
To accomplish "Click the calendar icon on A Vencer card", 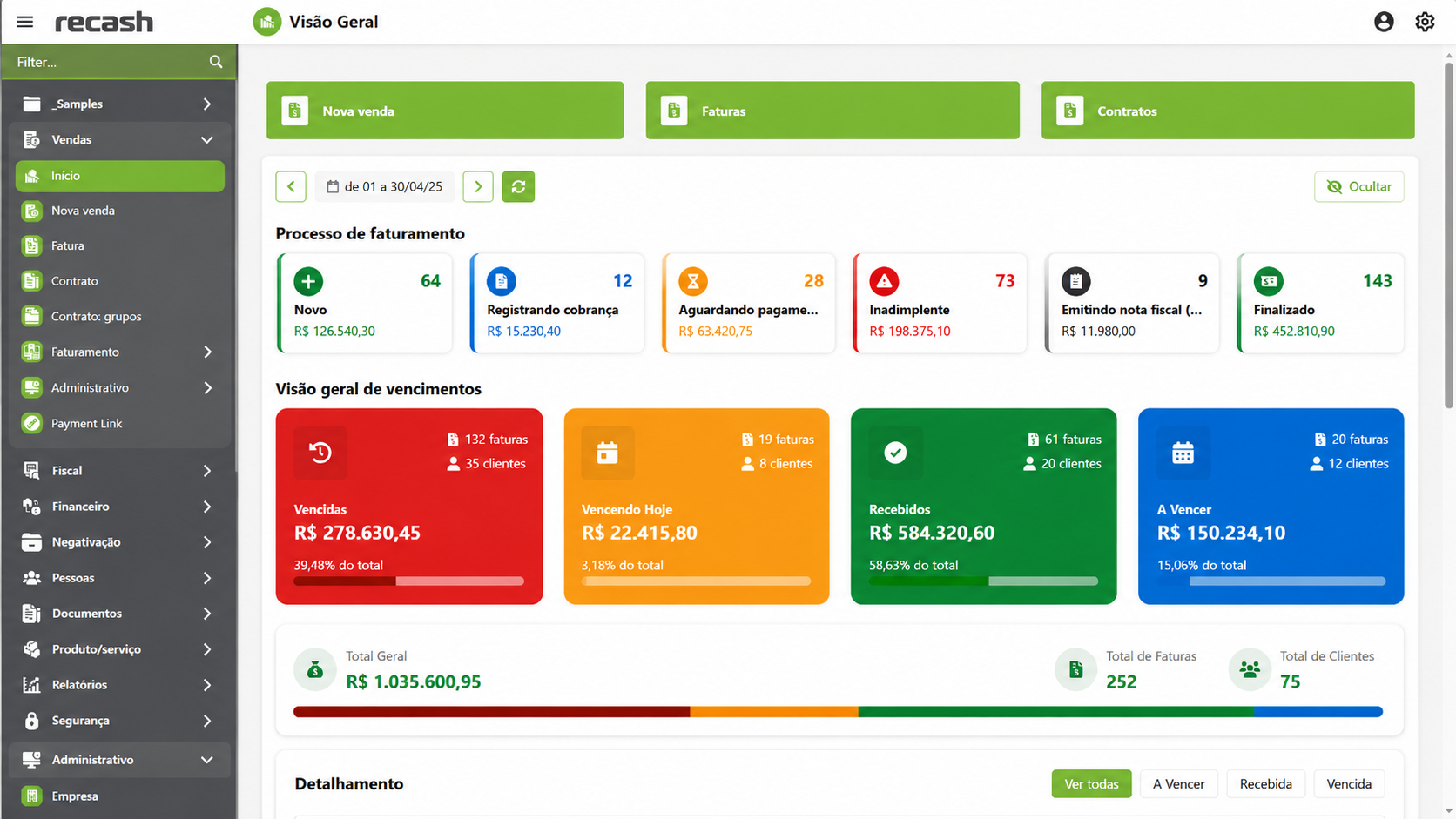I will [1183, 453].
